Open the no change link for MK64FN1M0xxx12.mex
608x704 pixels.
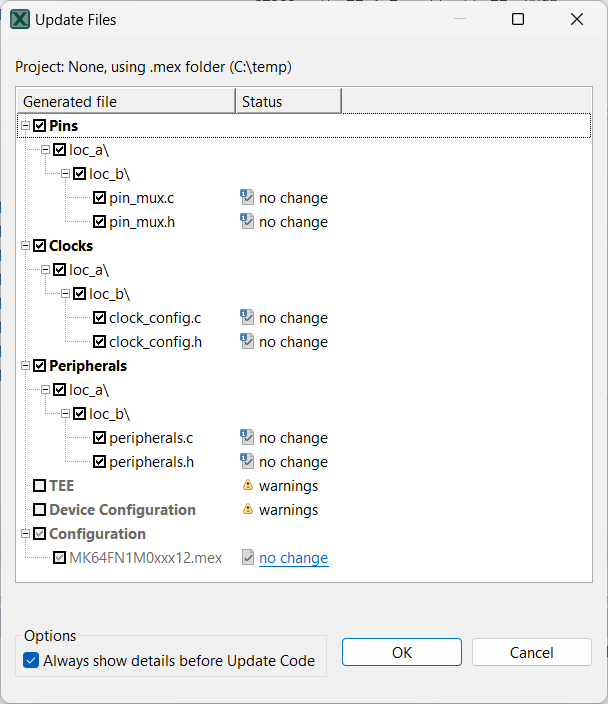tap(293, 558)
